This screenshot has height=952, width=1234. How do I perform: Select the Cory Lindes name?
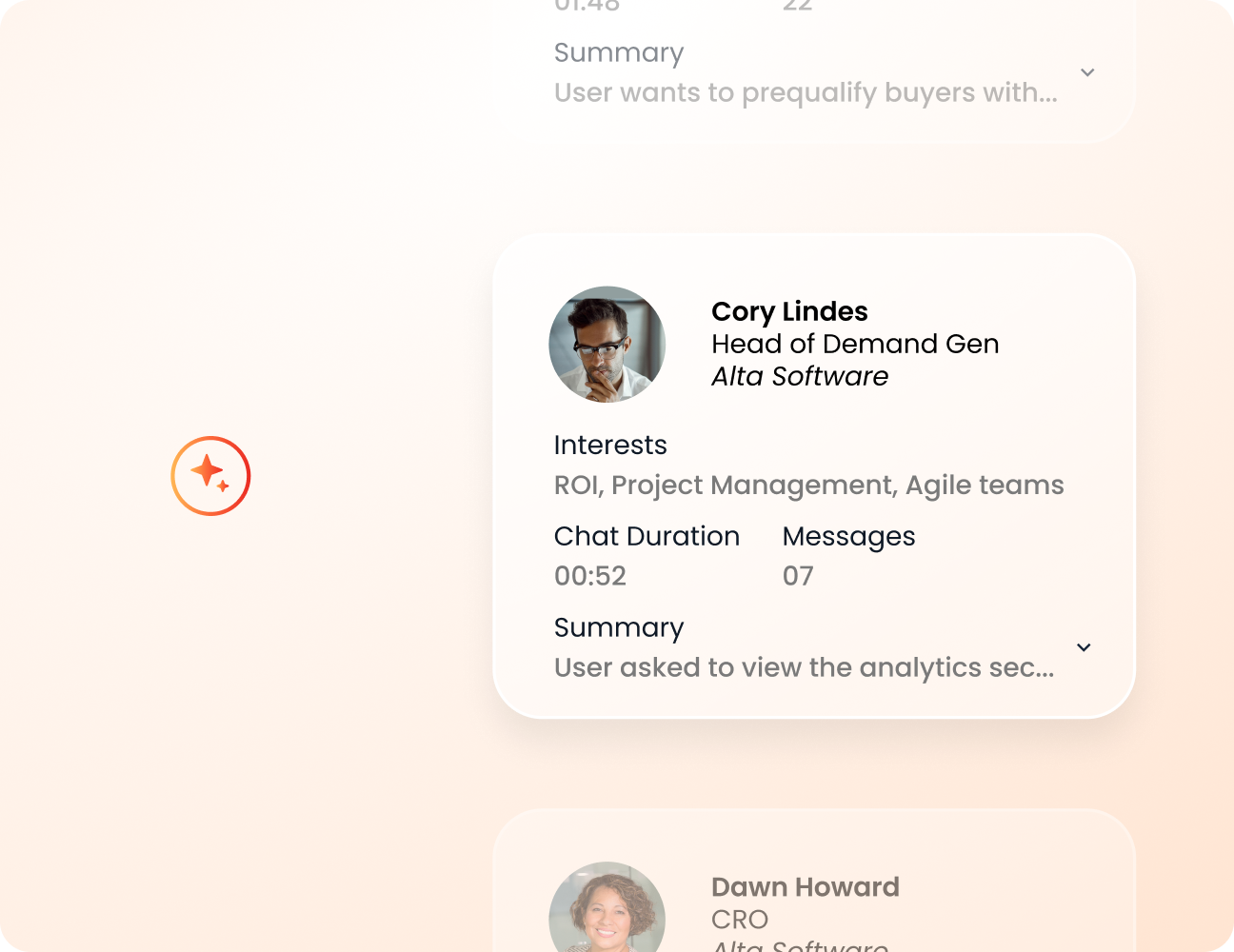(789, 311)
